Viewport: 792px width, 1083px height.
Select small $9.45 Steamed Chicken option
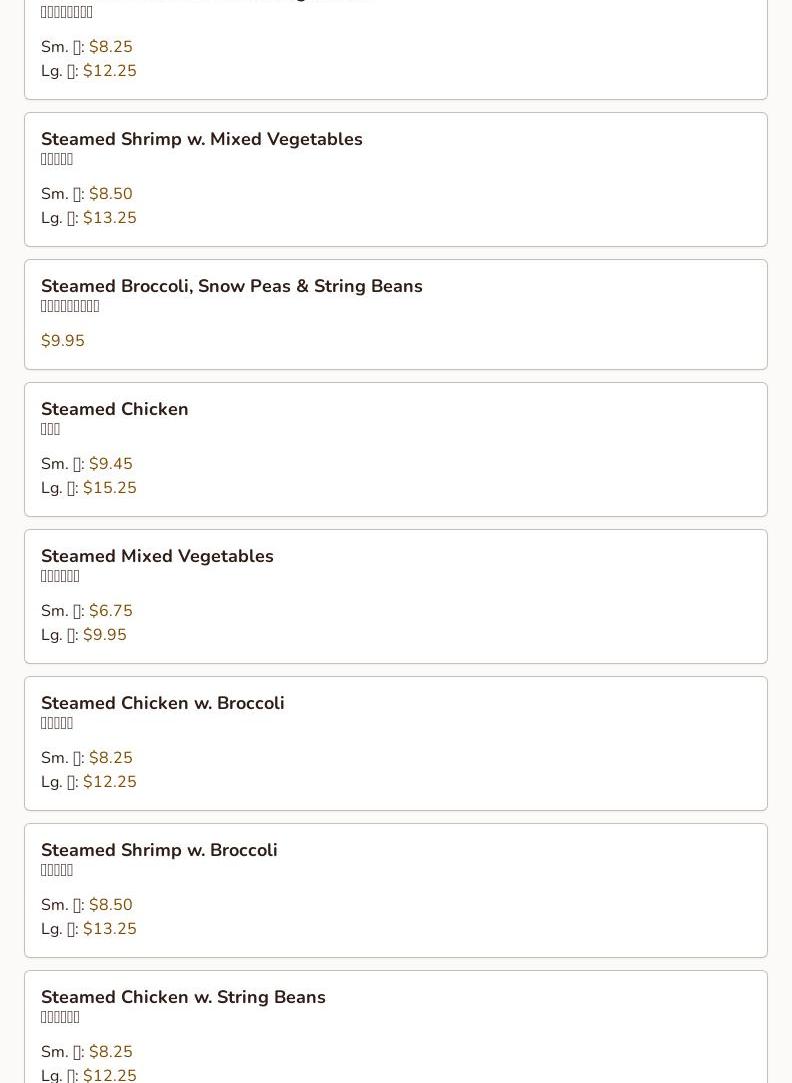(x=110, y=464)
